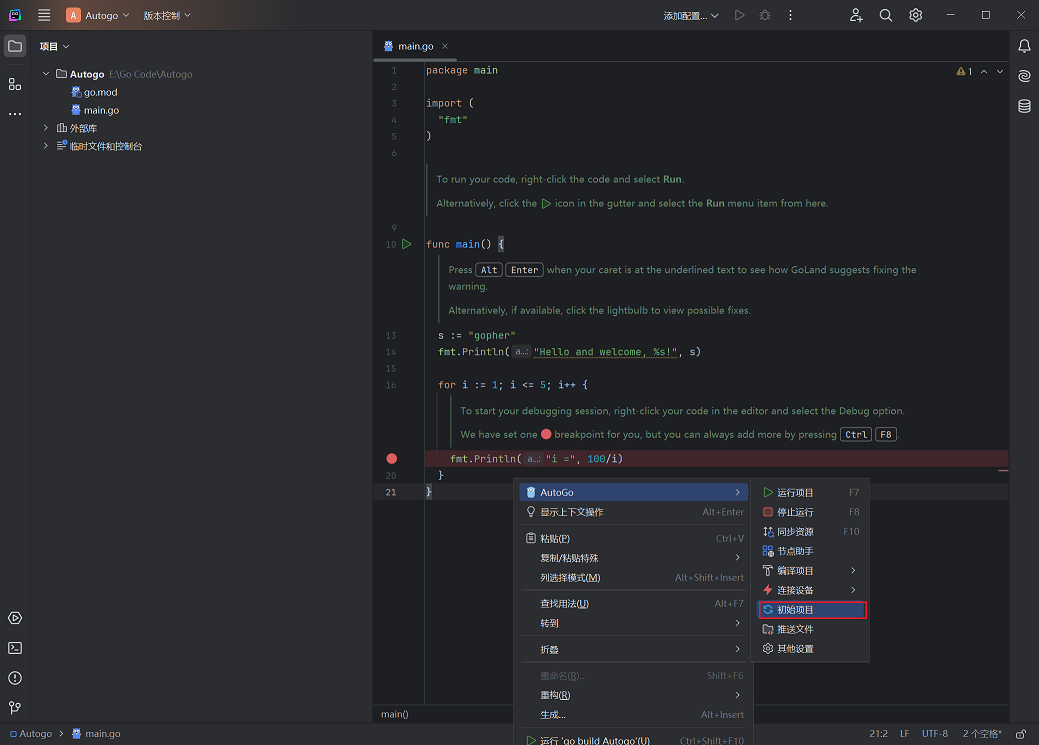The height and width of the screenshot is (745, 1039).
Task: Open the Database tool window
Action: (x=1024, y=106)
